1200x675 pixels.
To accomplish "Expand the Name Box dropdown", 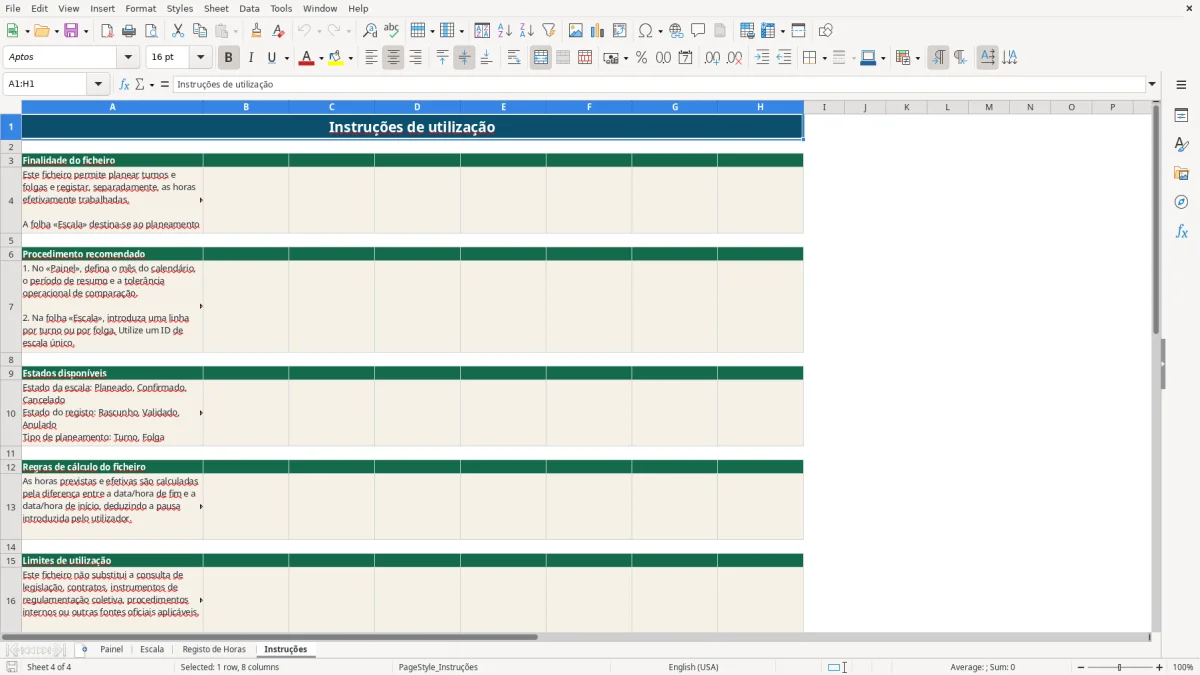I will click(99, 84).
